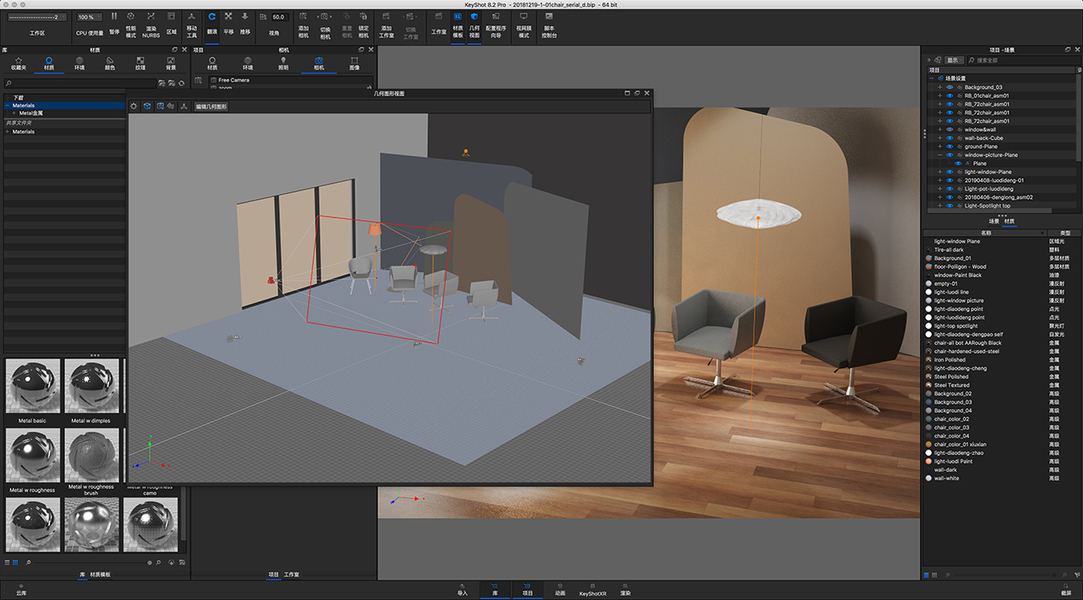1083x600 pixels.
Task: Open the Lighting tab in project panel
Action: (x=283, y=64)
